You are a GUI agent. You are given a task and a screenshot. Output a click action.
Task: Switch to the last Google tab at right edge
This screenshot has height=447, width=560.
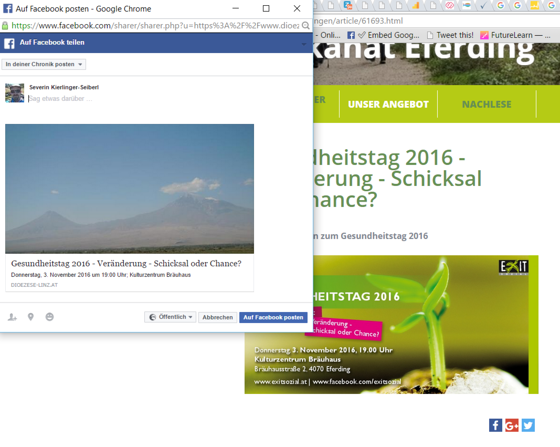[551, 5]
